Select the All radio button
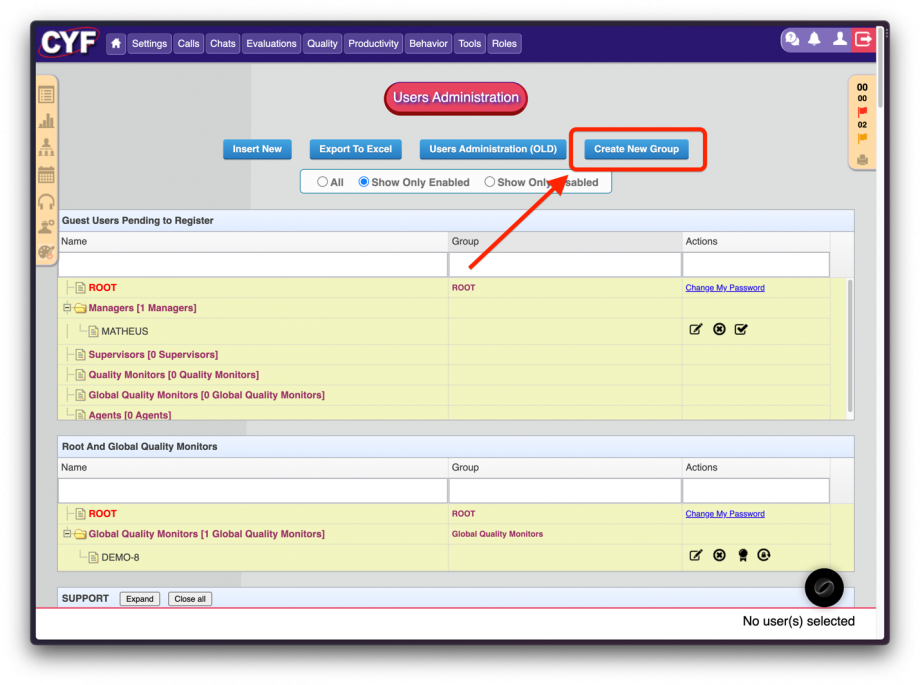The width and height of the screenshot is (920, 685). click(x=323, y=182)
